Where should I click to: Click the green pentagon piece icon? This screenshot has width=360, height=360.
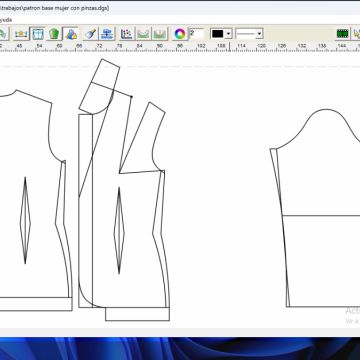point(54,34)
